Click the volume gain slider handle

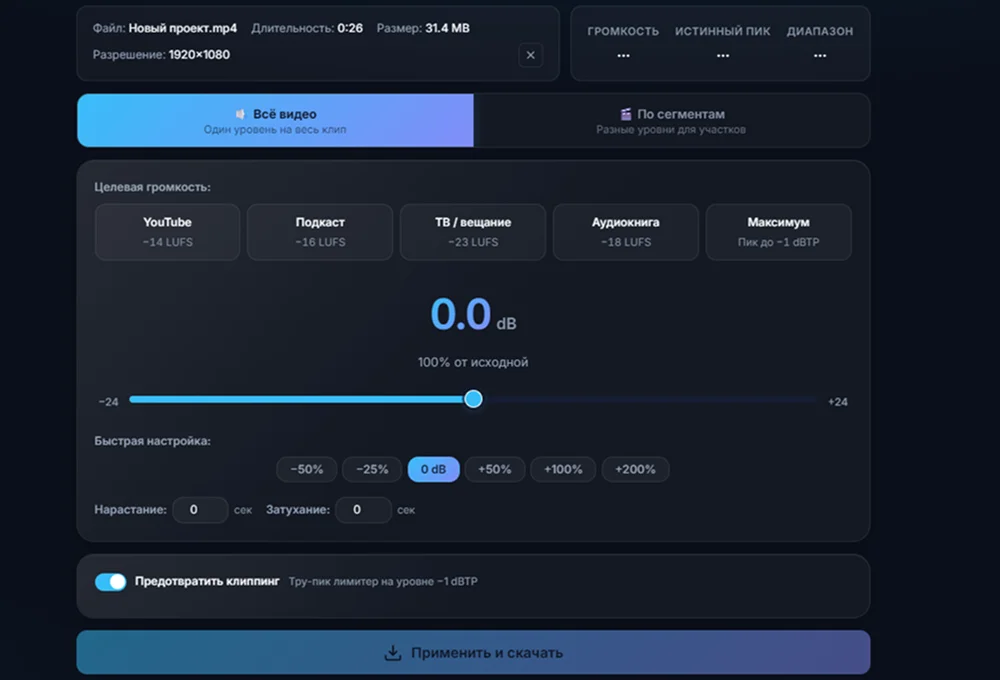coord(473,399)
